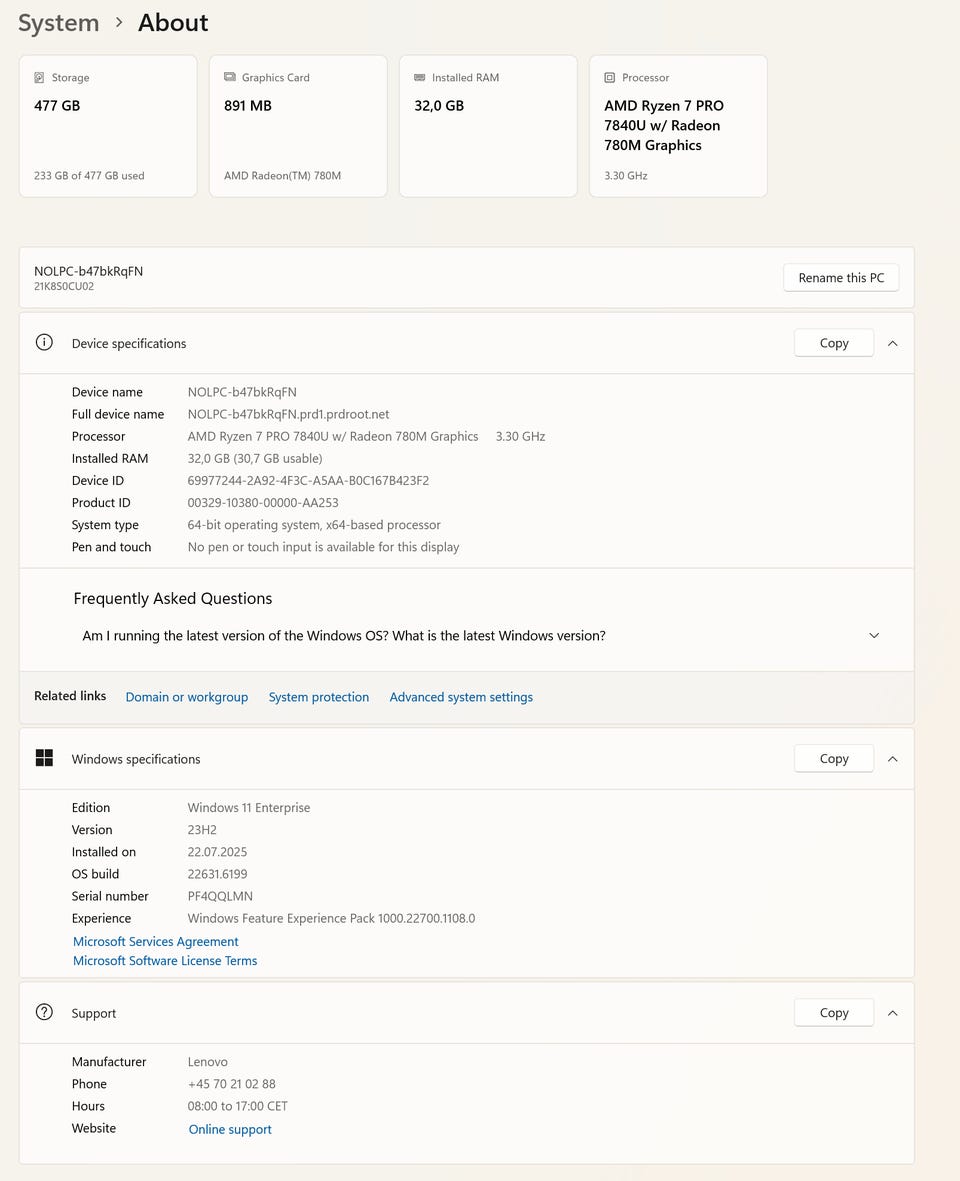960x1181 pixels.
Task: Collapse the Device specifications section
Action: coord(893,343)
